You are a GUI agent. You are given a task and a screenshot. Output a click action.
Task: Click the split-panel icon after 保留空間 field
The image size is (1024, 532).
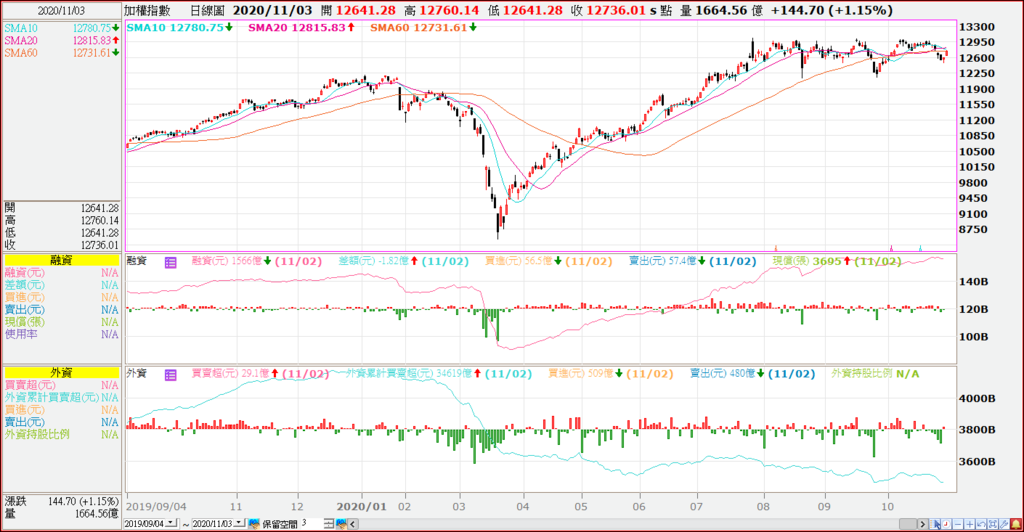(x=328, y=524)
